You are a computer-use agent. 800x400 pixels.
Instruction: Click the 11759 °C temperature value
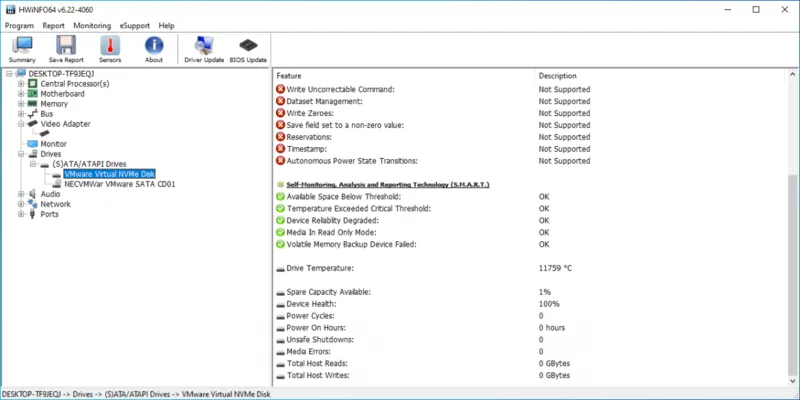(555, 268)
